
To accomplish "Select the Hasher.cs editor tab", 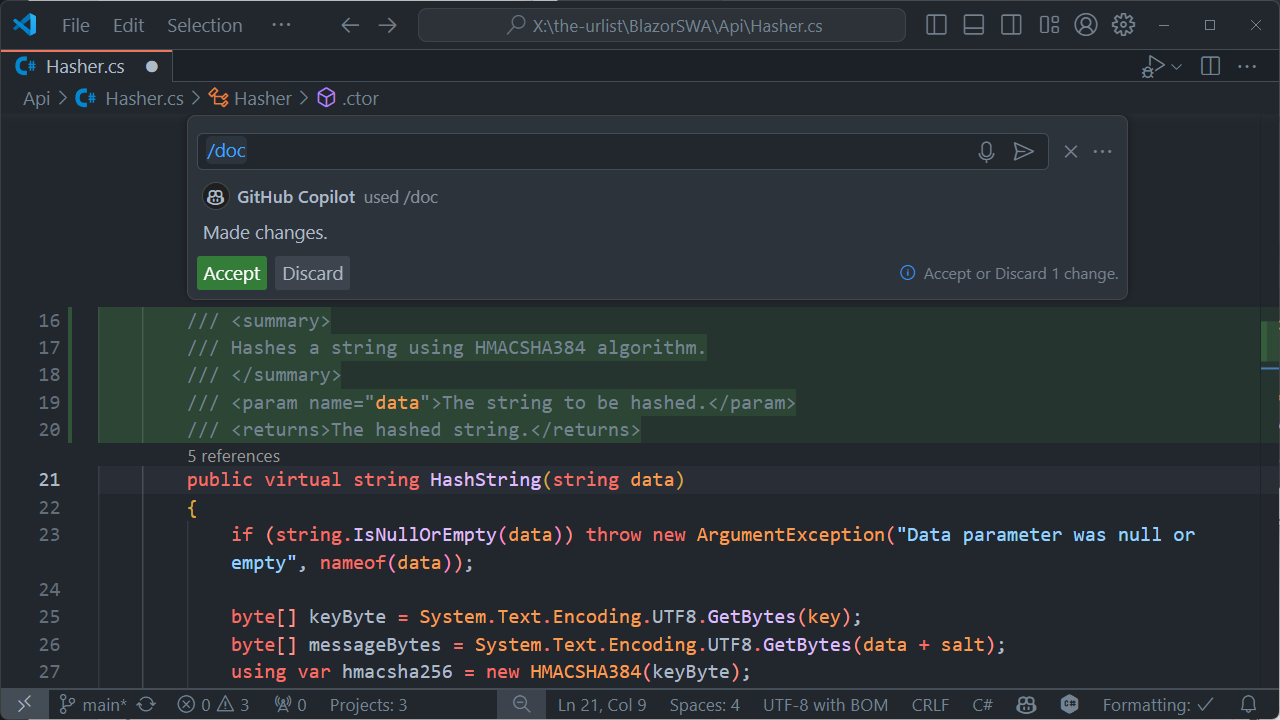I will coord(85,66).
